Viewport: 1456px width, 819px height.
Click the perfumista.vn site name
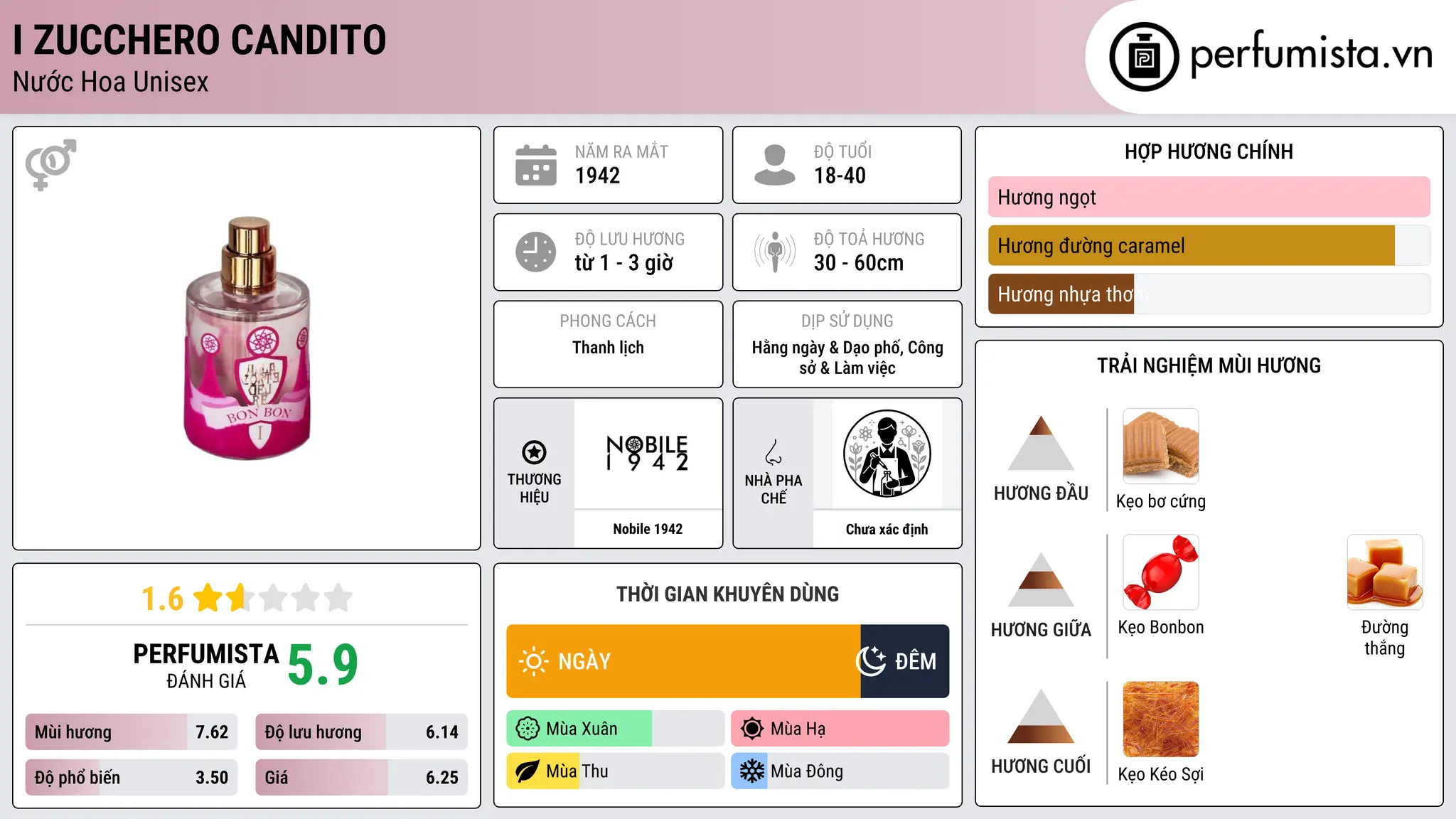[x=1311, y=54]
